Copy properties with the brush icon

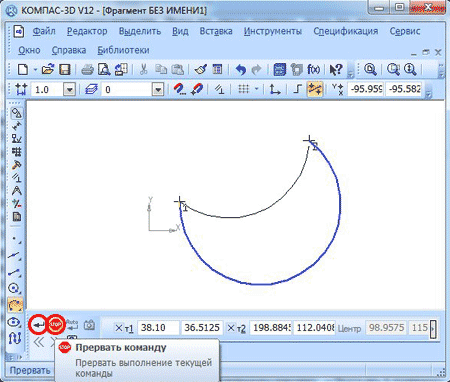[x=200, y=70]
